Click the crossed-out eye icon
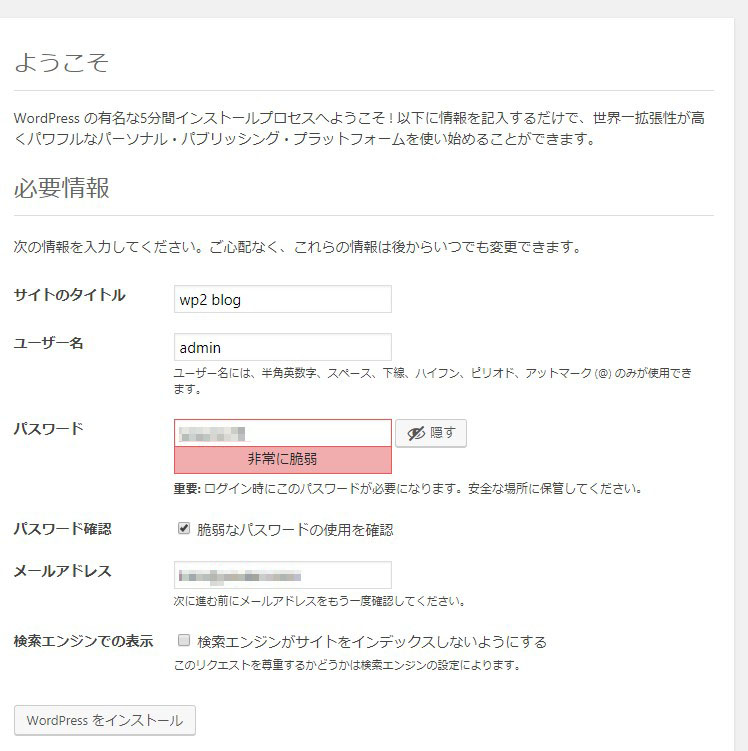 416,433
